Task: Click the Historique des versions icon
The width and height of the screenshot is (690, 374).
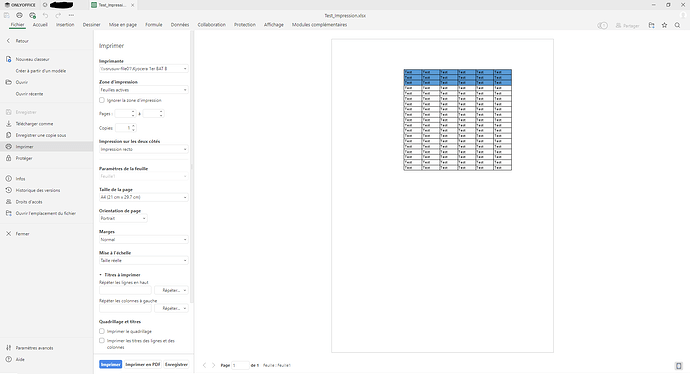Action: [x=8, y=190]
